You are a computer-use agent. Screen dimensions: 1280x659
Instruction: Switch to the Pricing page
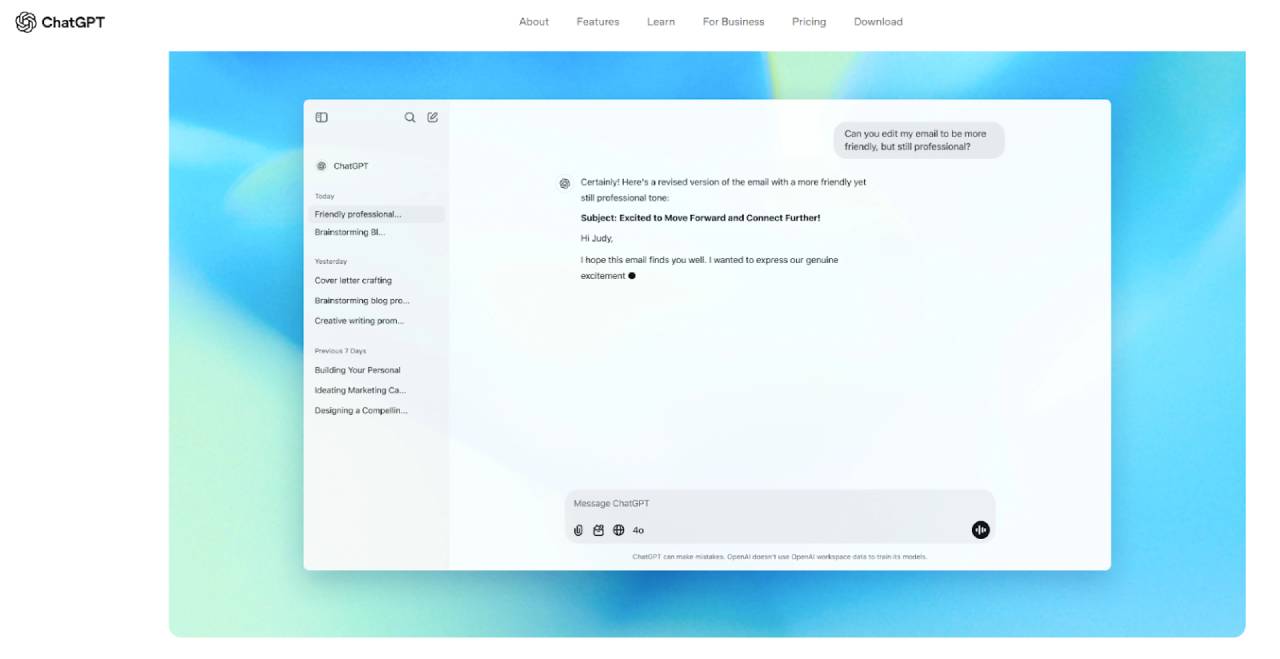808,21
